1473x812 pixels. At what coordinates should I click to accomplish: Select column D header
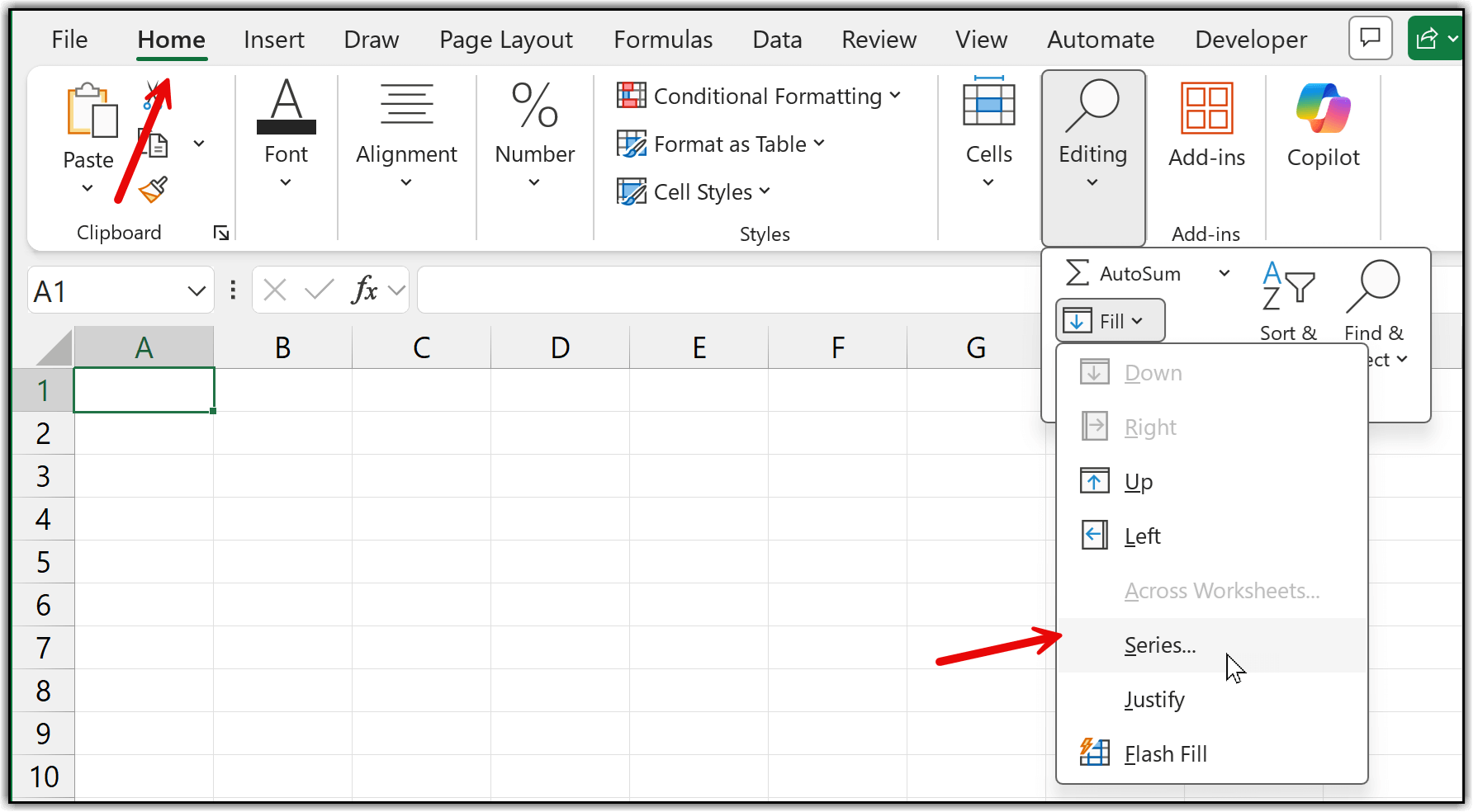coord(560,347)
